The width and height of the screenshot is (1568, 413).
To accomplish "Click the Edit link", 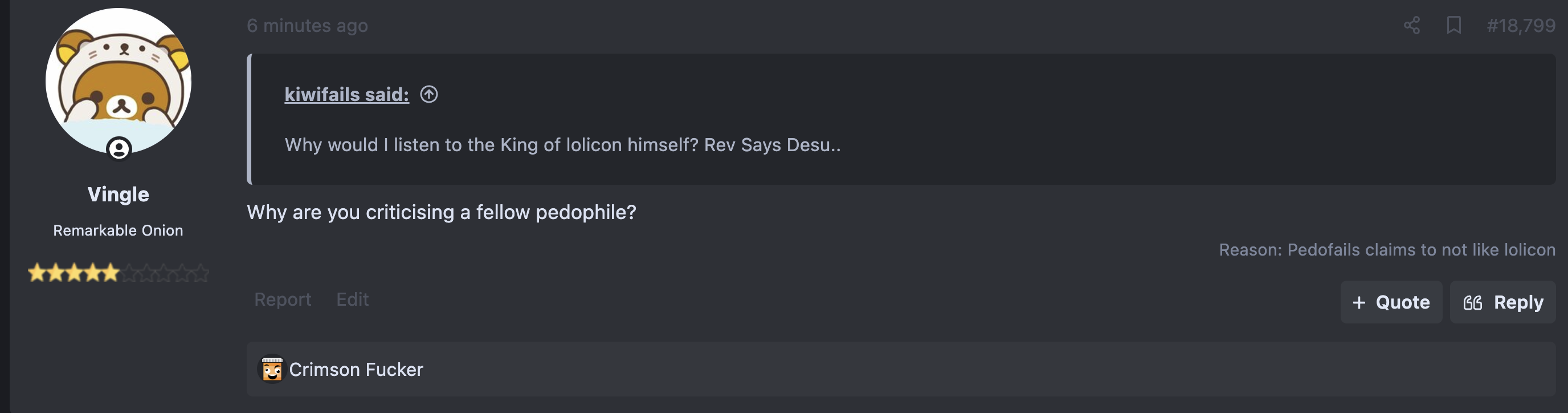I will tap(353, 299).
